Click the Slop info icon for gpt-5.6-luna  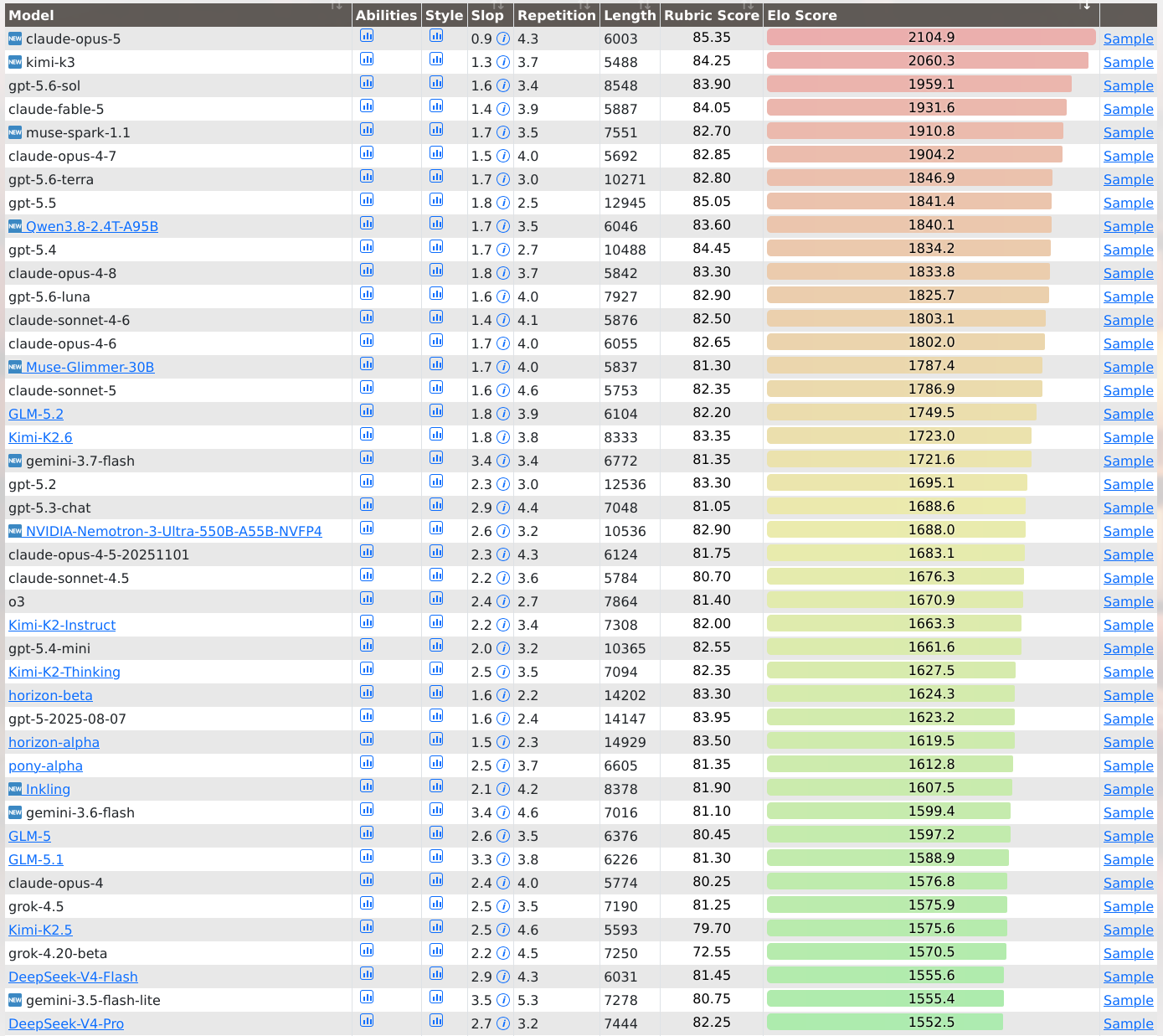[503, 296]
